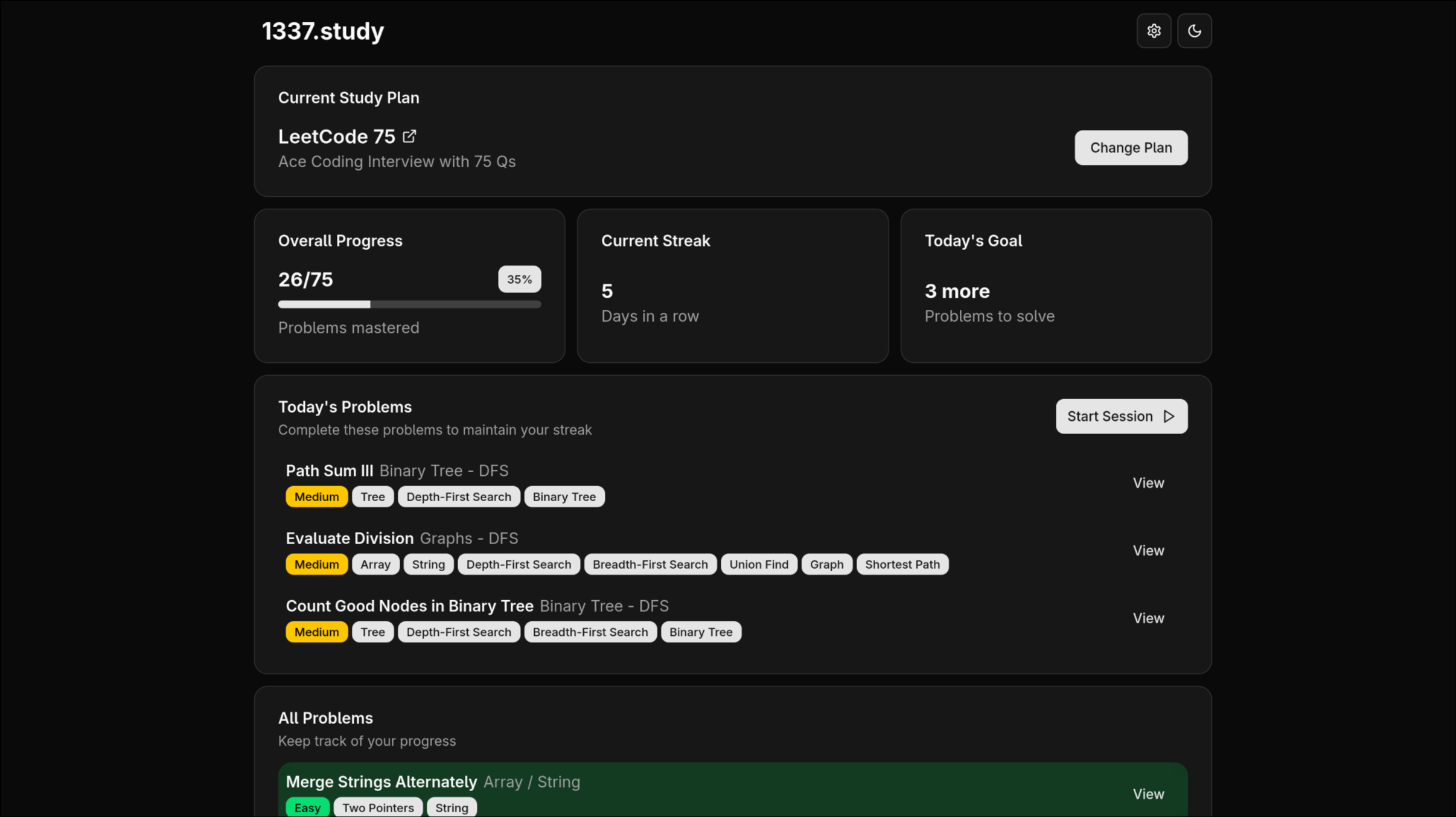Click the Change Plan button
1456x817 pixels.
click(x=1131, y=148)
